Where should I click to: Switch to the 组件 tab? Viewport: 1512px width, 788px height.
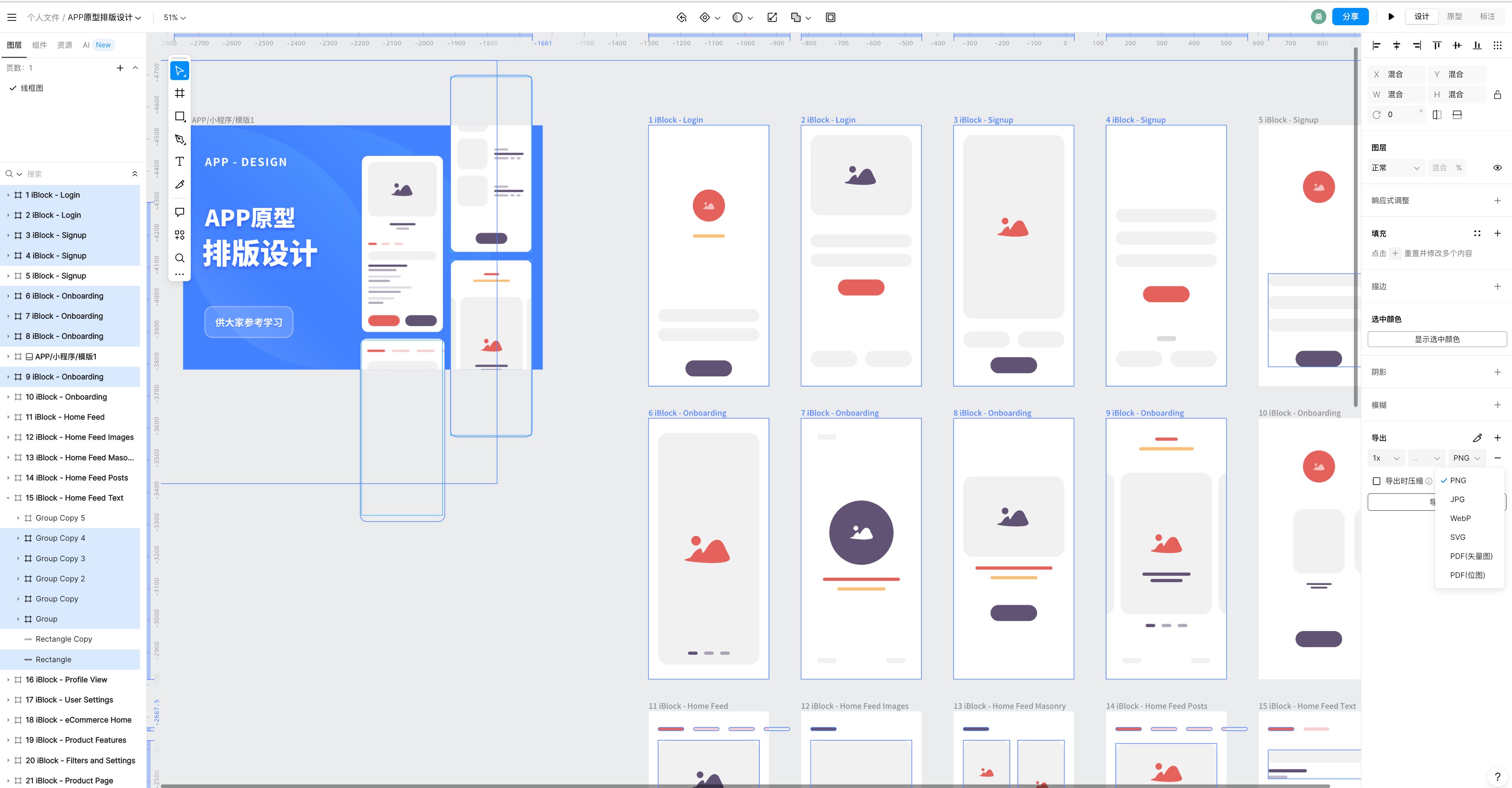pyautogui.click(x=39, y=45)
